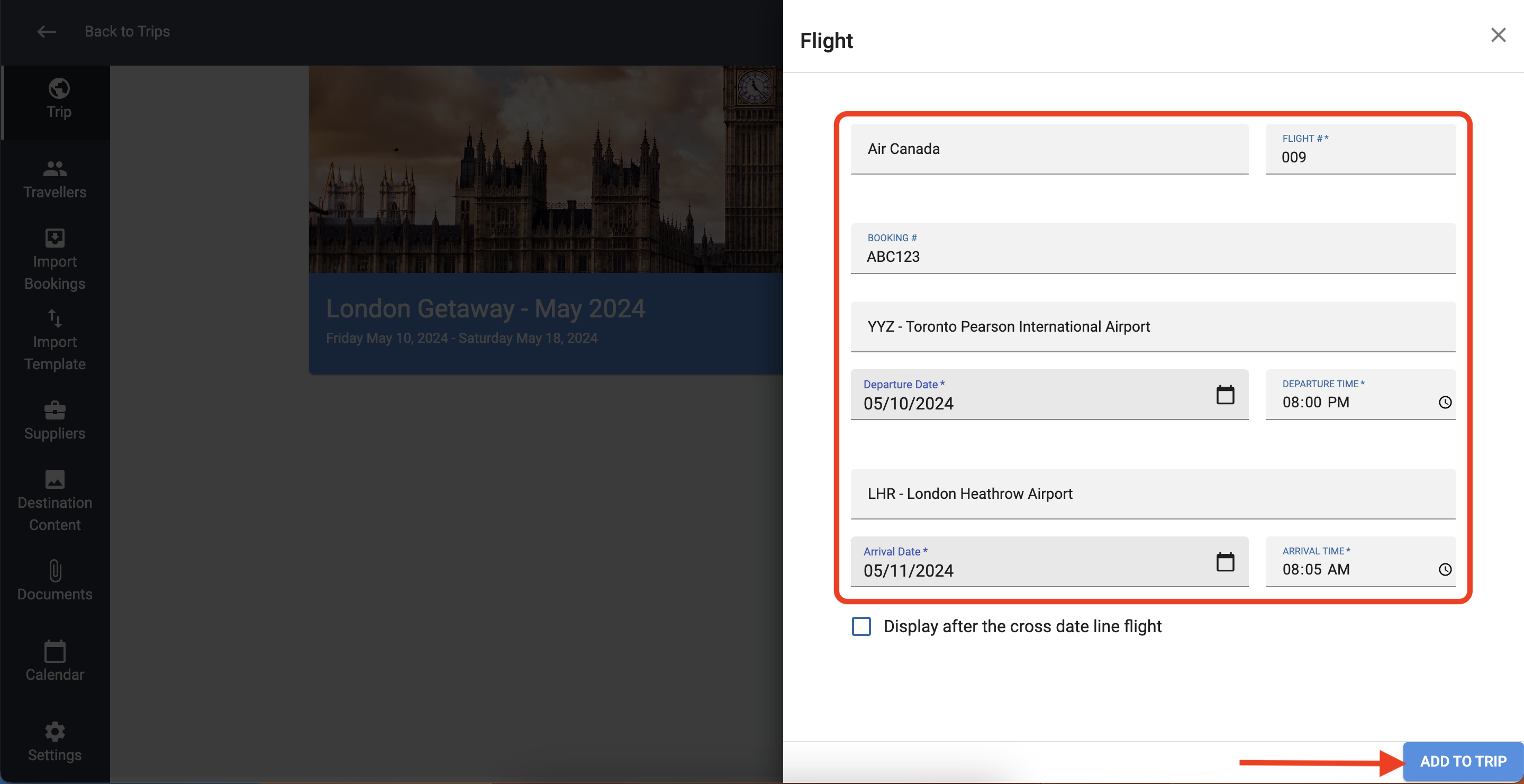
Task: Open Back to Trips link
Action: pos(127,31)
